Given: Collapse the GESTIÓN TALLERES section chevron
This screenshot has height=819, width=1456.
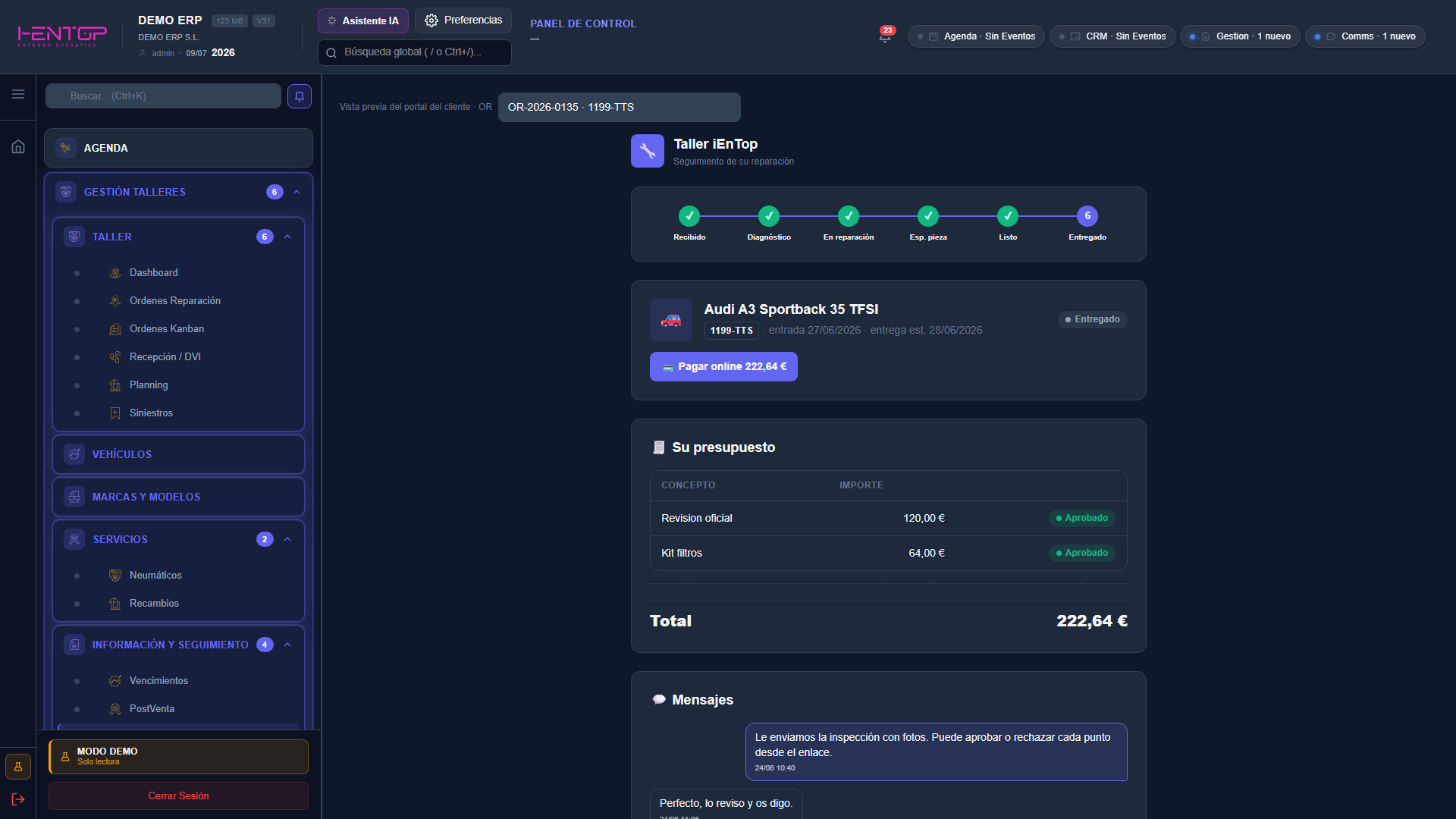Looking at the screenshot, I should pos(297,192).
